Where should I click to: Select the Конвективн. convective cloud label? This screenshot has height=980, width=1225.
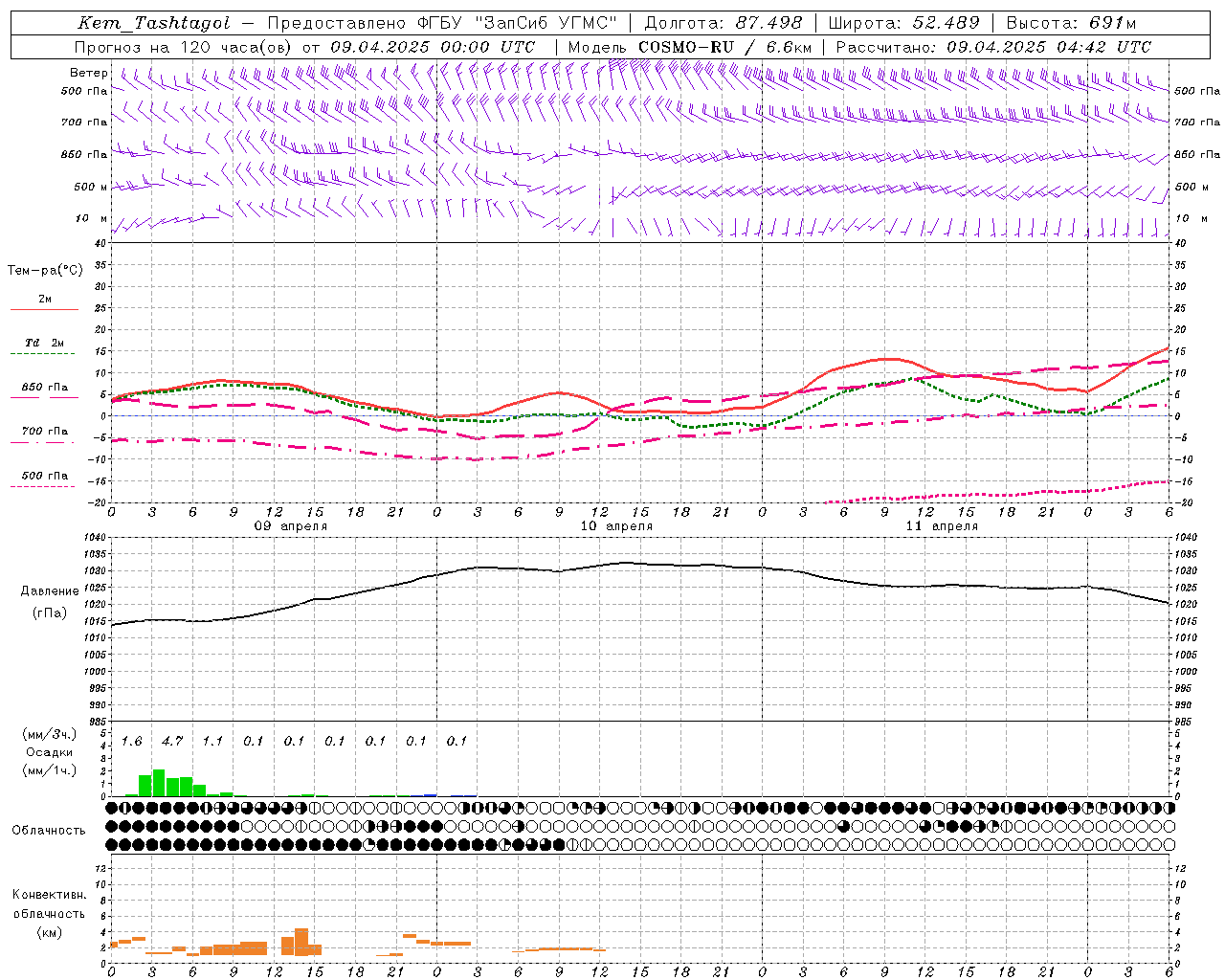click(x=49, y=895)
